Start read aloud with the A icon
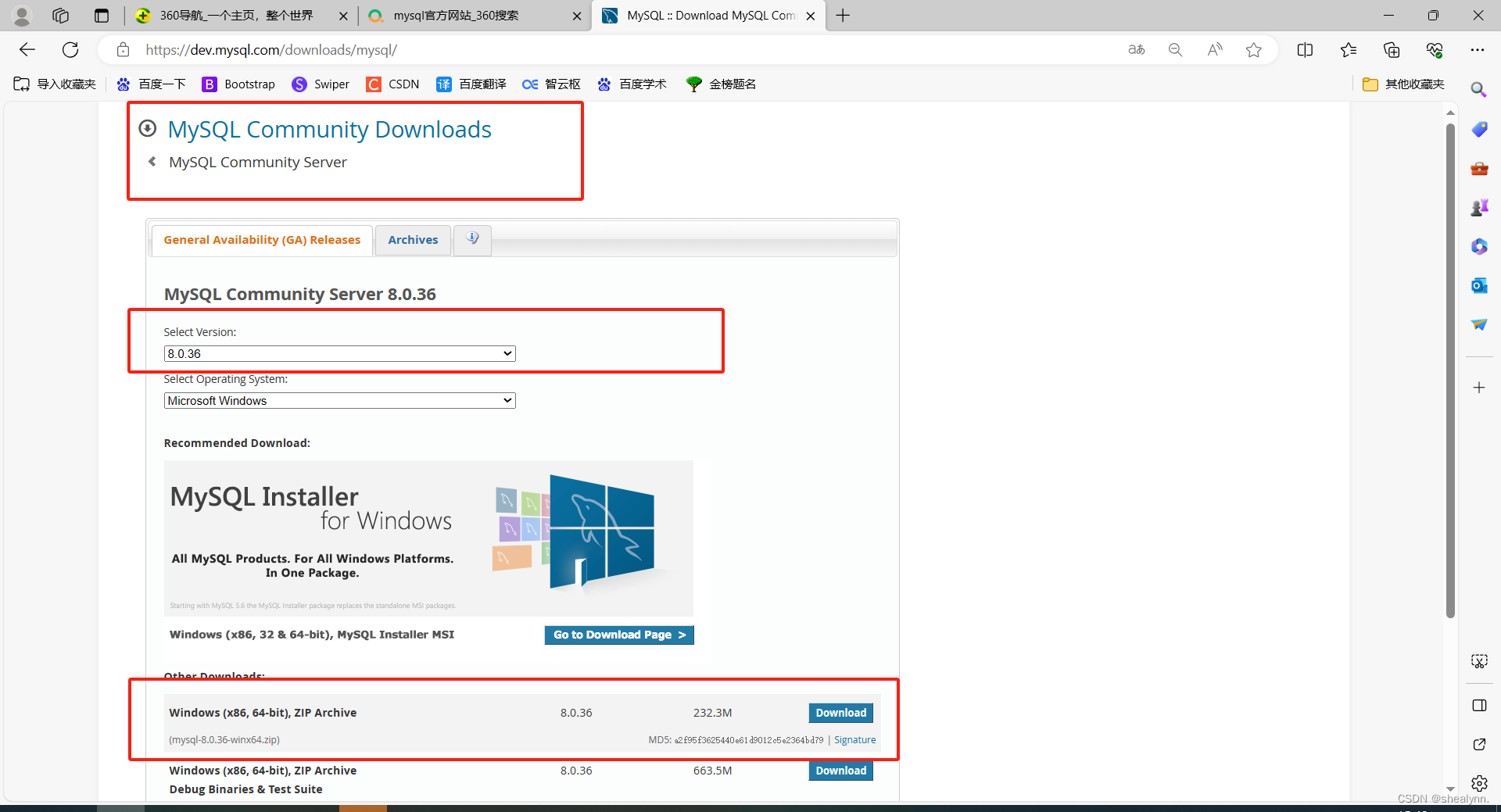This screenshot has width=1501, height=812. (1214, 50)
